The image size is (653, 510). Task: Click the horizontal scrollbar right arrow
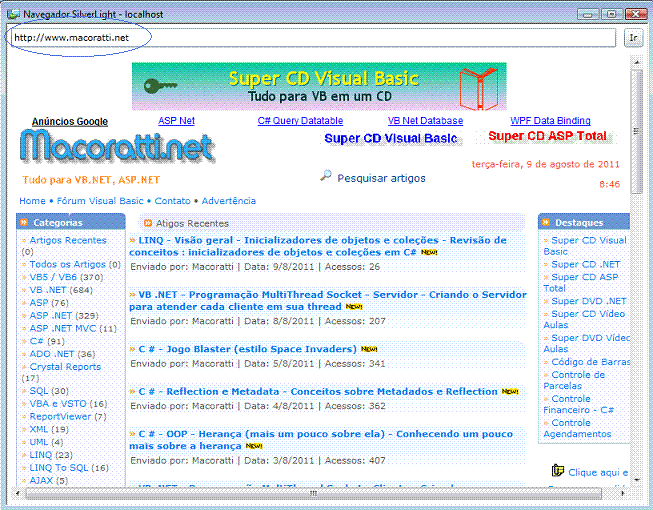pos(622,493)
